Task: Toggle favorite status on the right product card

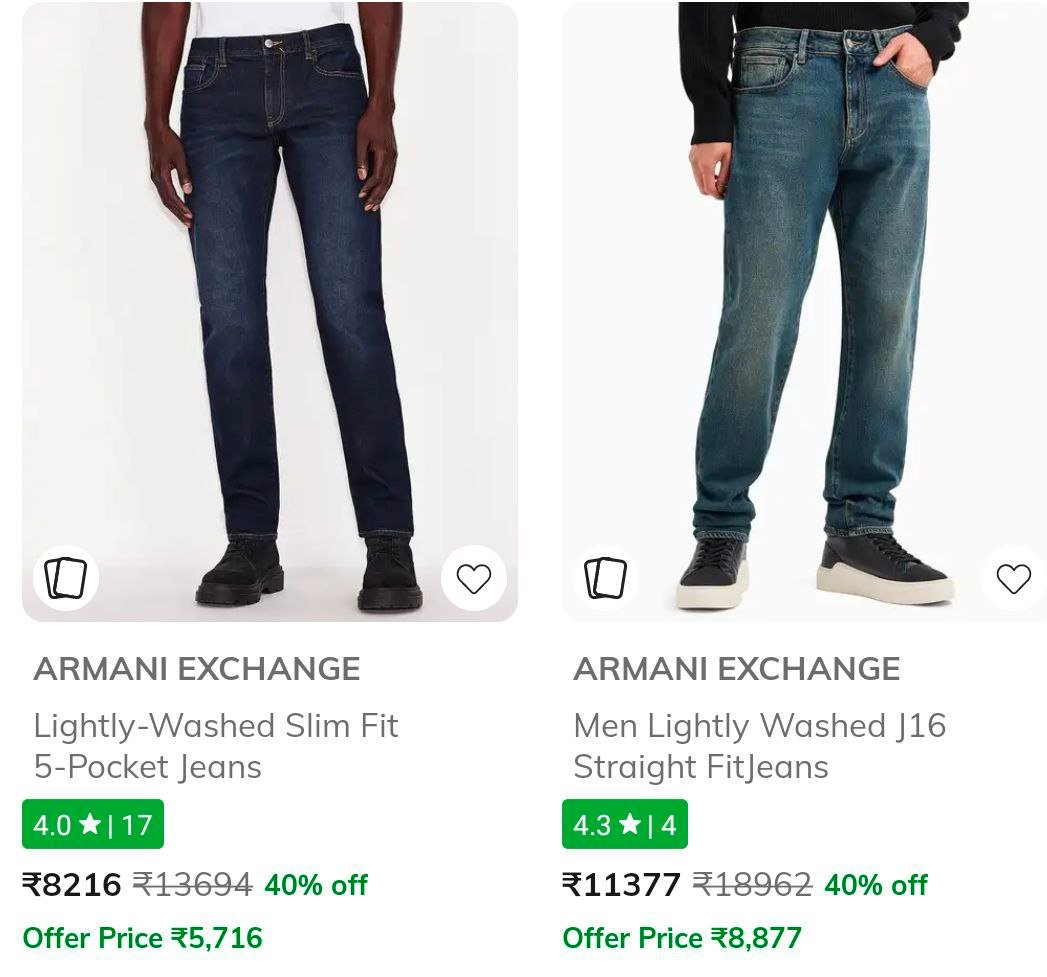Action: point(1014,578)
